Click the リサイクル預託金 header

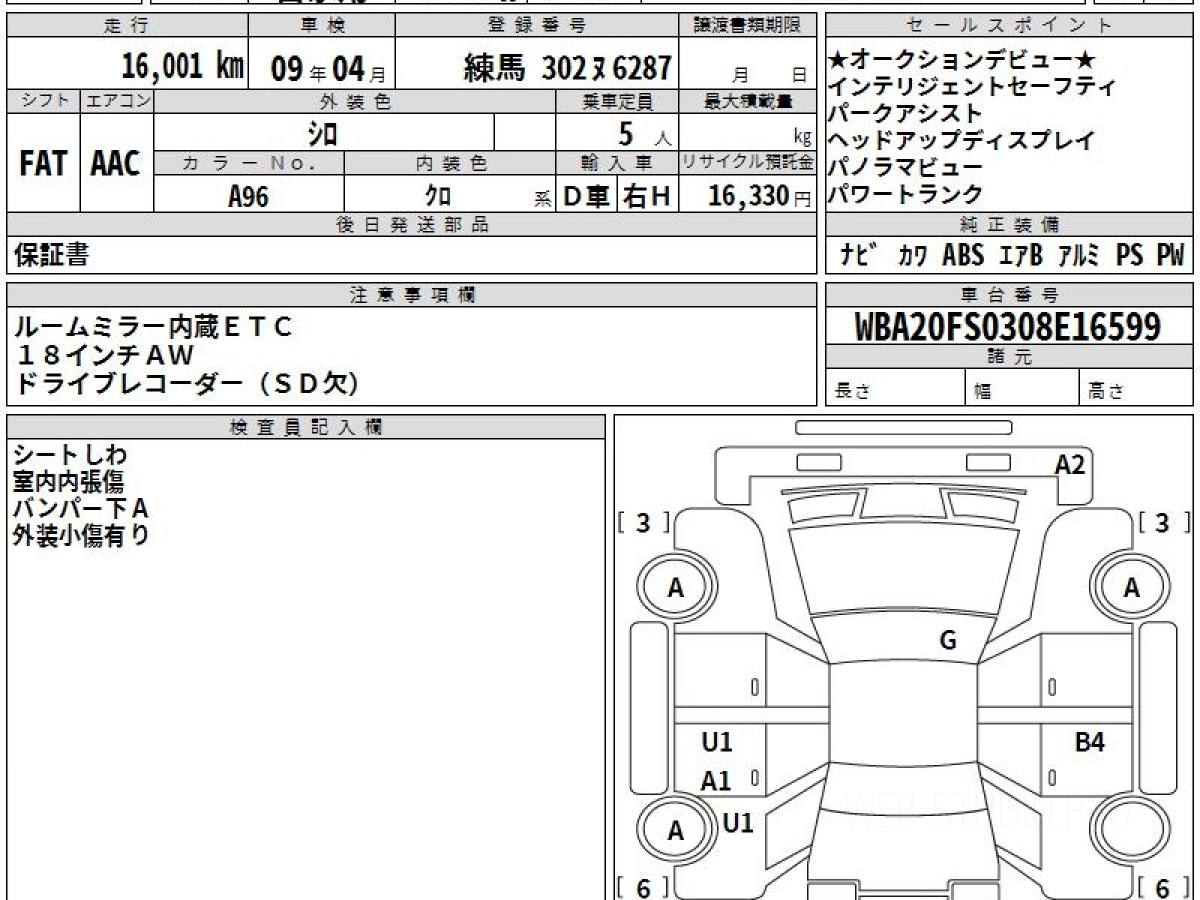tap(748, 163)
